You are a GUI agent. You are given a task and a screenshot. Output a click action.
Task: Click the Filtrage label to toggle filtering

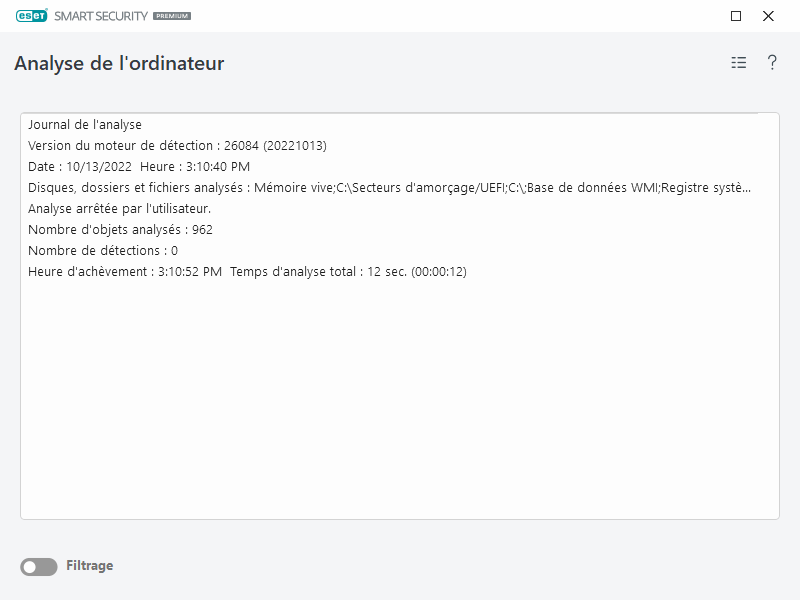point(91,566)
